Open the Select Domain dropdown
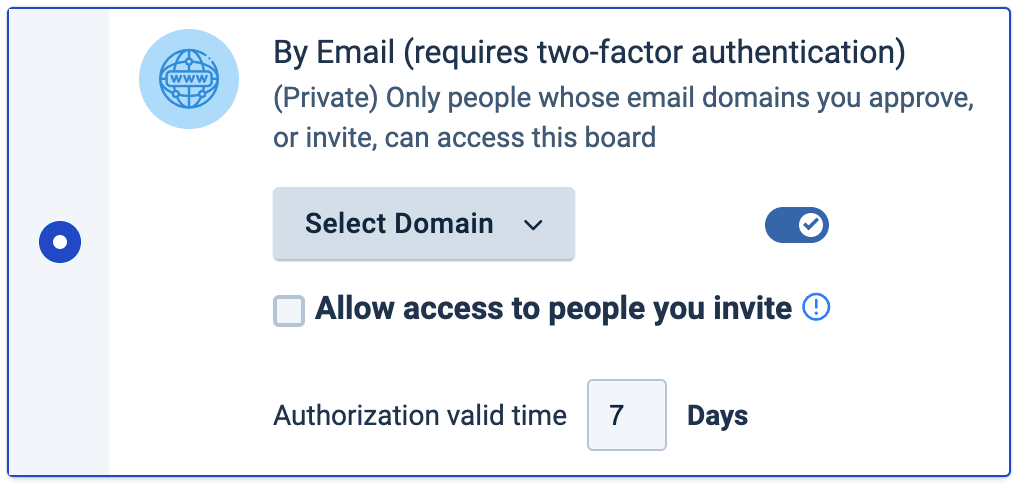1018x487 pixels. [423, 223]
